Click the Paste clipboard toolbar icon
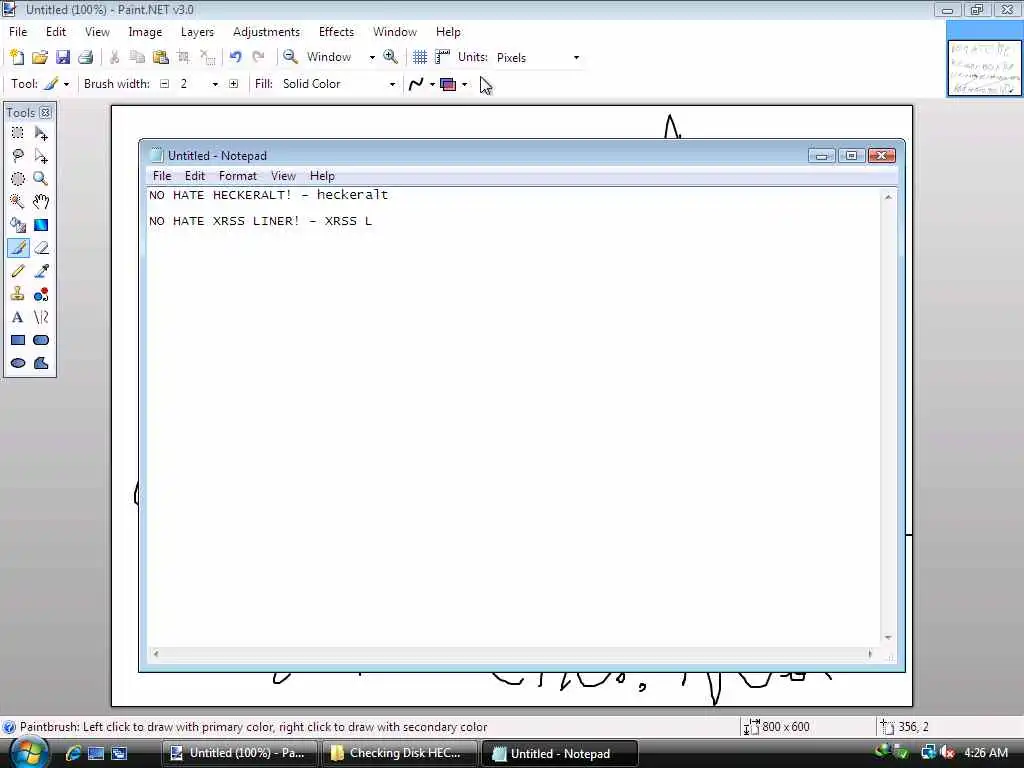Viewport: 1024px width, 768px height. click(x=161, y=57)
